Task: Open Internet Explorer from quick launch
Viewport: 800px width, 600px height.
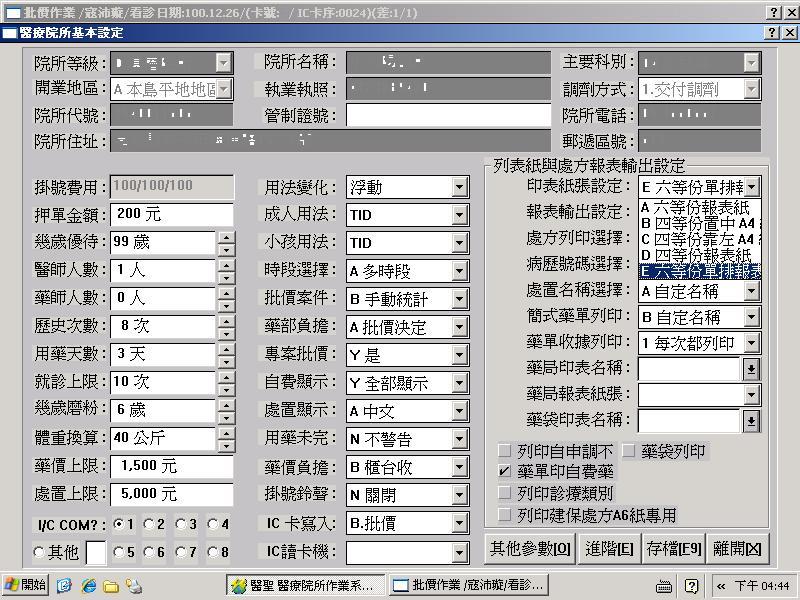Action: 88,585
